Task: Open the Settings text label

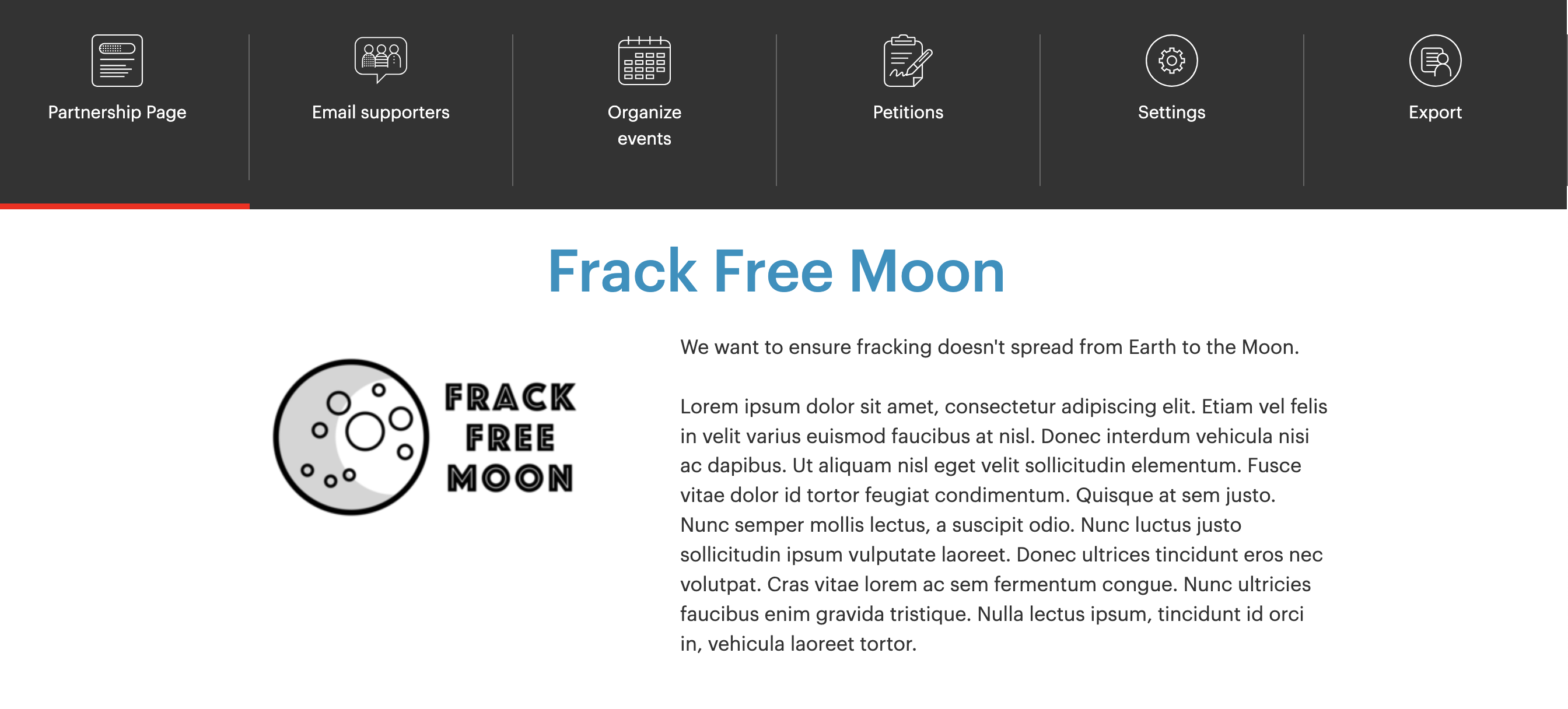Action: click(x=1171, y=112)
